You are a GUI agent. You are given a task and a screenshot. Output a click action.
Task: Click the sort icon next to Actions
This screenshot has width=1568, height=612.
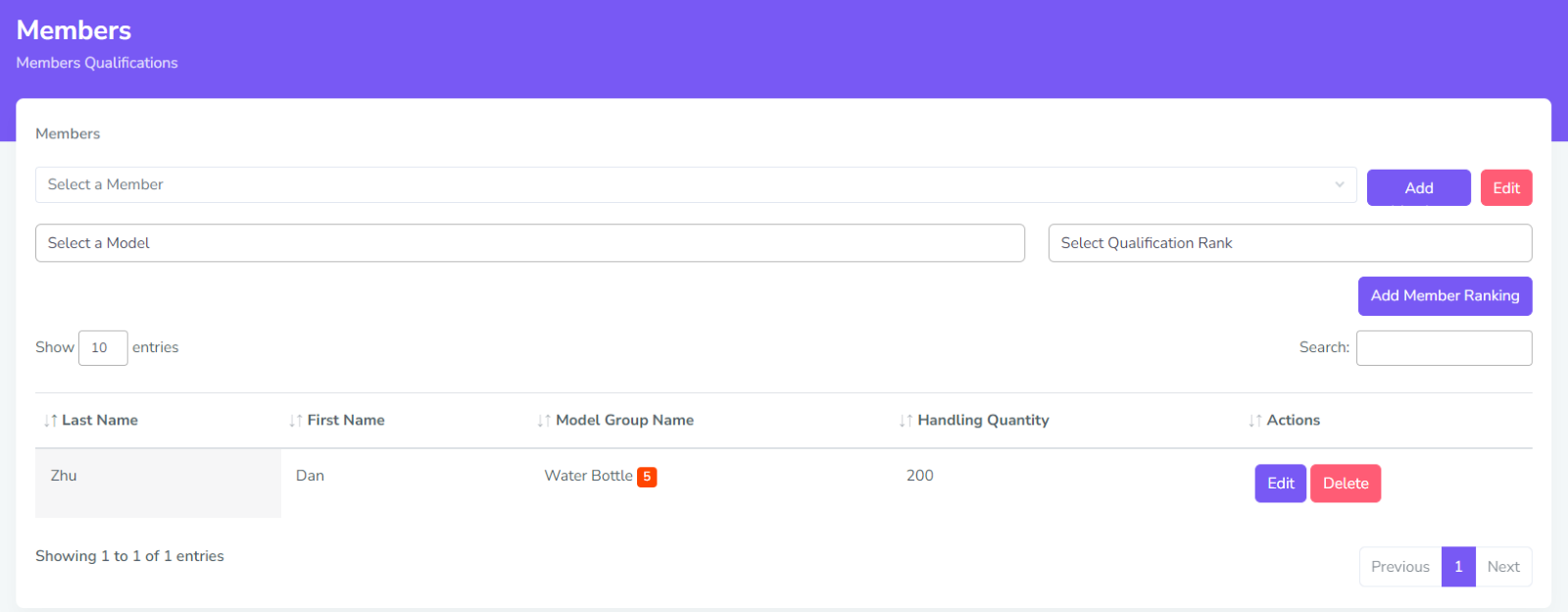[x=1255, y=421]
